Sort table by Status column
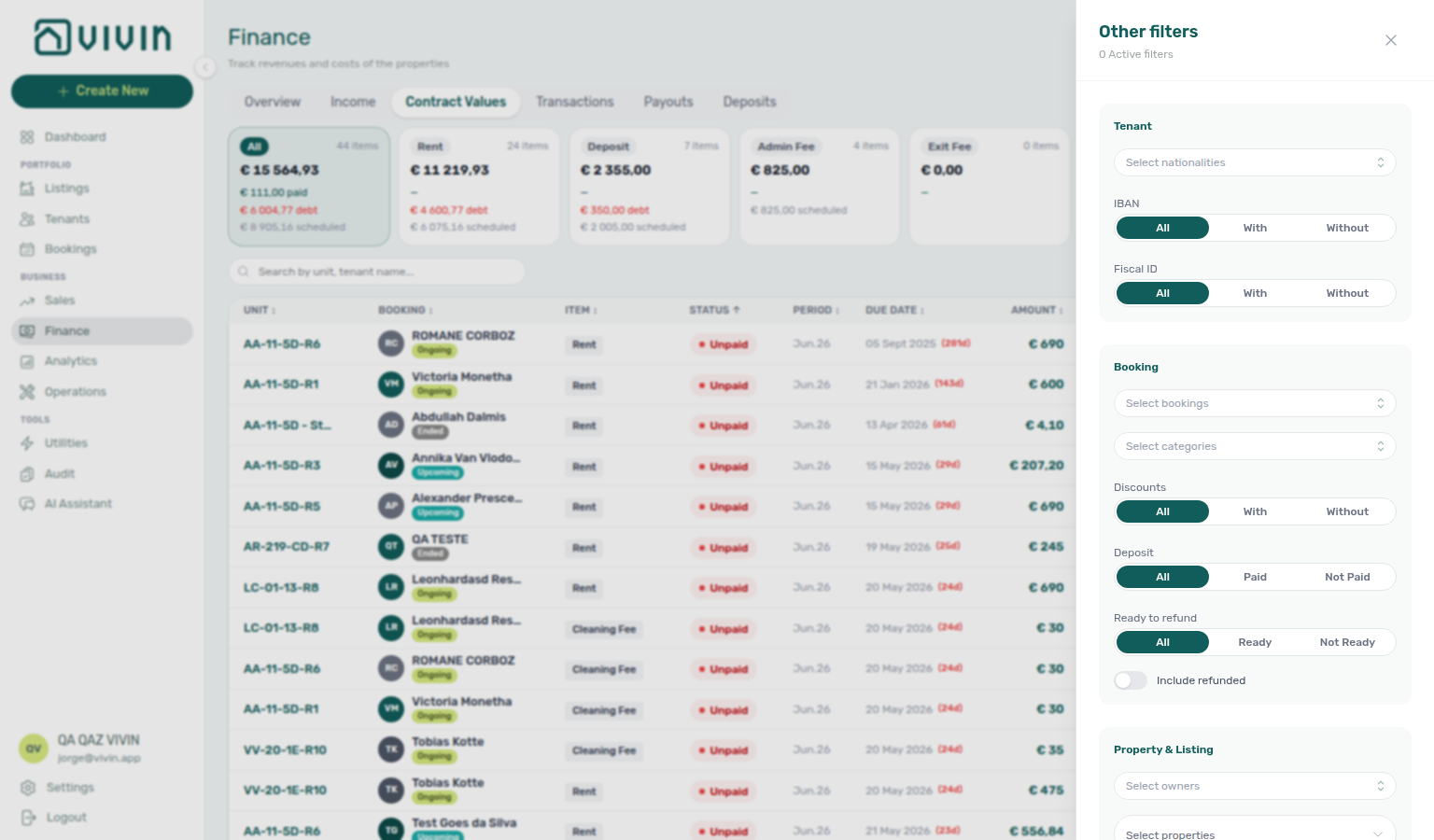This screenshot has width=1434, height=840. click(x=714, y=310)
